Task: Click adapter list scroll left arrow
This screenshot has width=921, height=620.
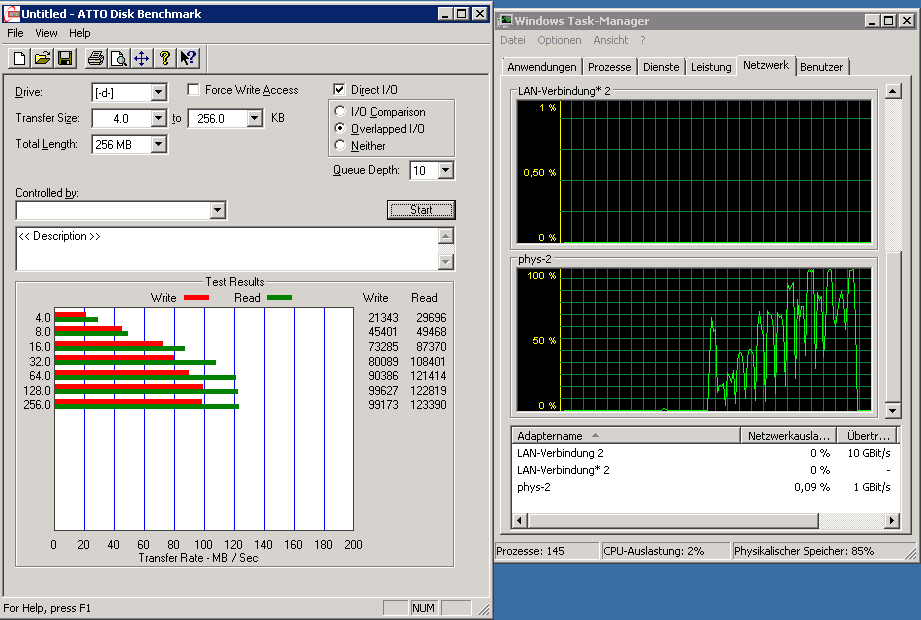Action: [519, 520]
